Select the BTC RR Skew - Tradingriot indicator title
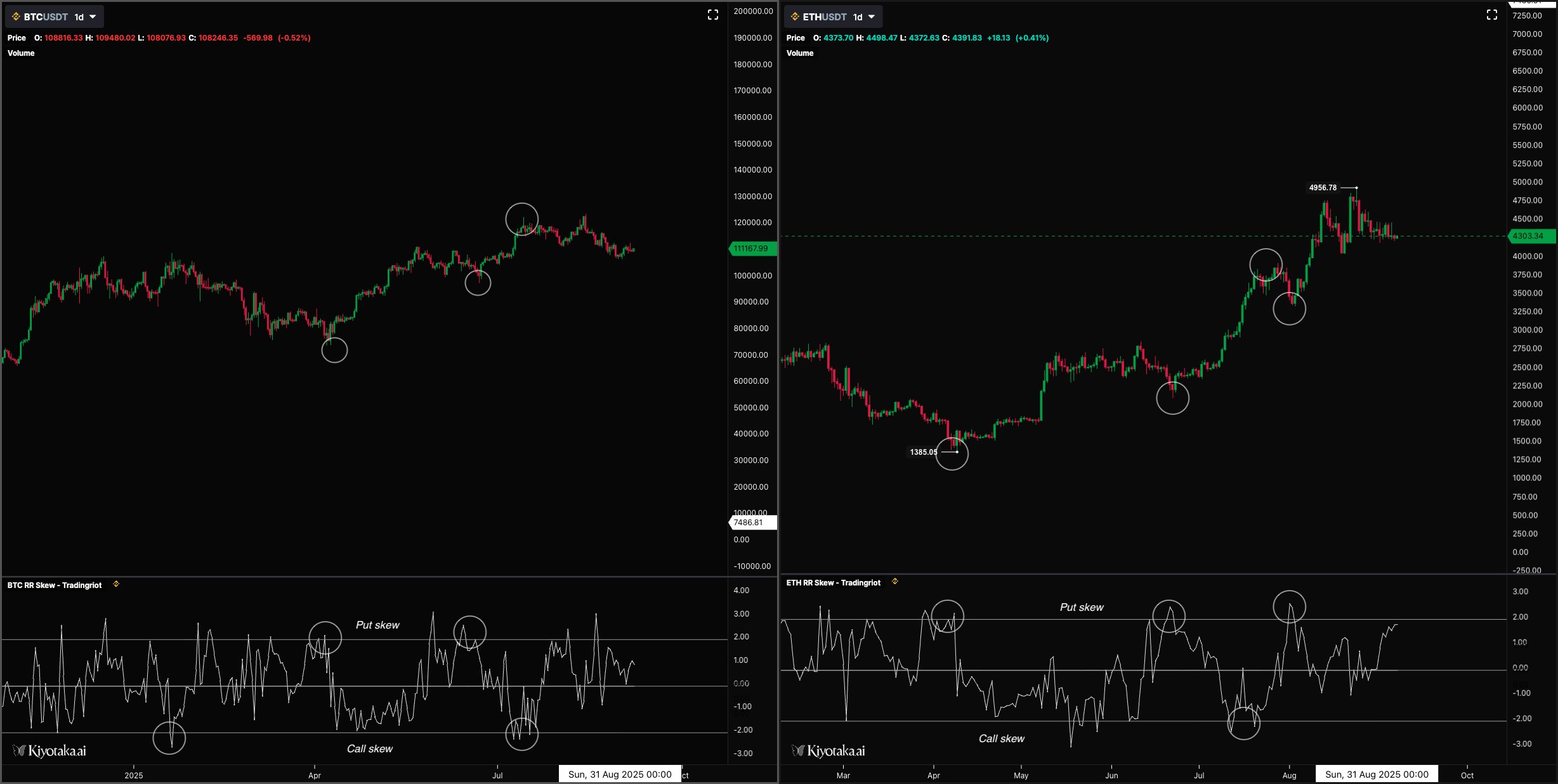 [55, 585]
